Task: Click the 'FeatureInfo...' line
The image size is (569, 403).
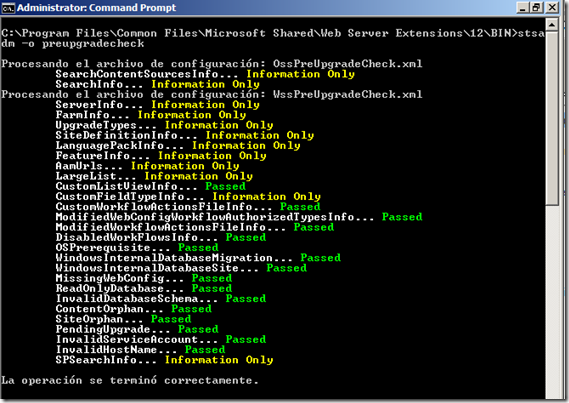Action: (x=161, y=155)
